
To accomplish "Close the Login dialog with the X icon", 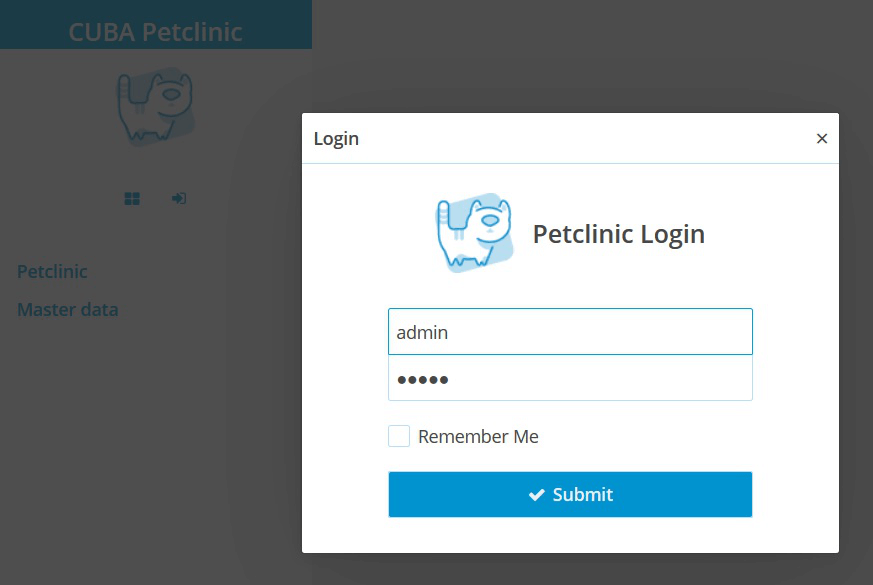I will click(x=822, y=138).
